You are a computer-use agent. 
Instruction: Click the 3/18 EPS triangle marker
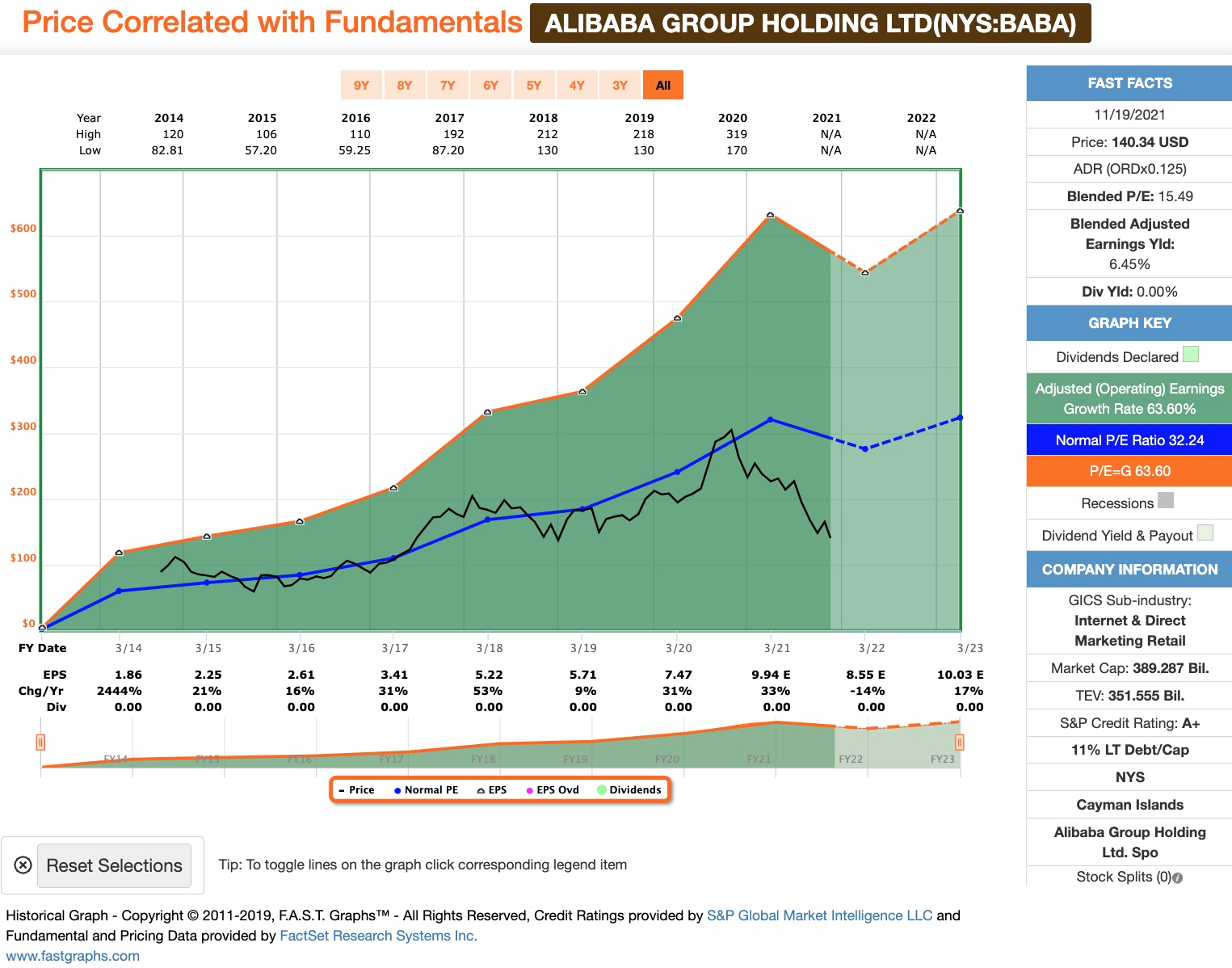click(487, 412)
